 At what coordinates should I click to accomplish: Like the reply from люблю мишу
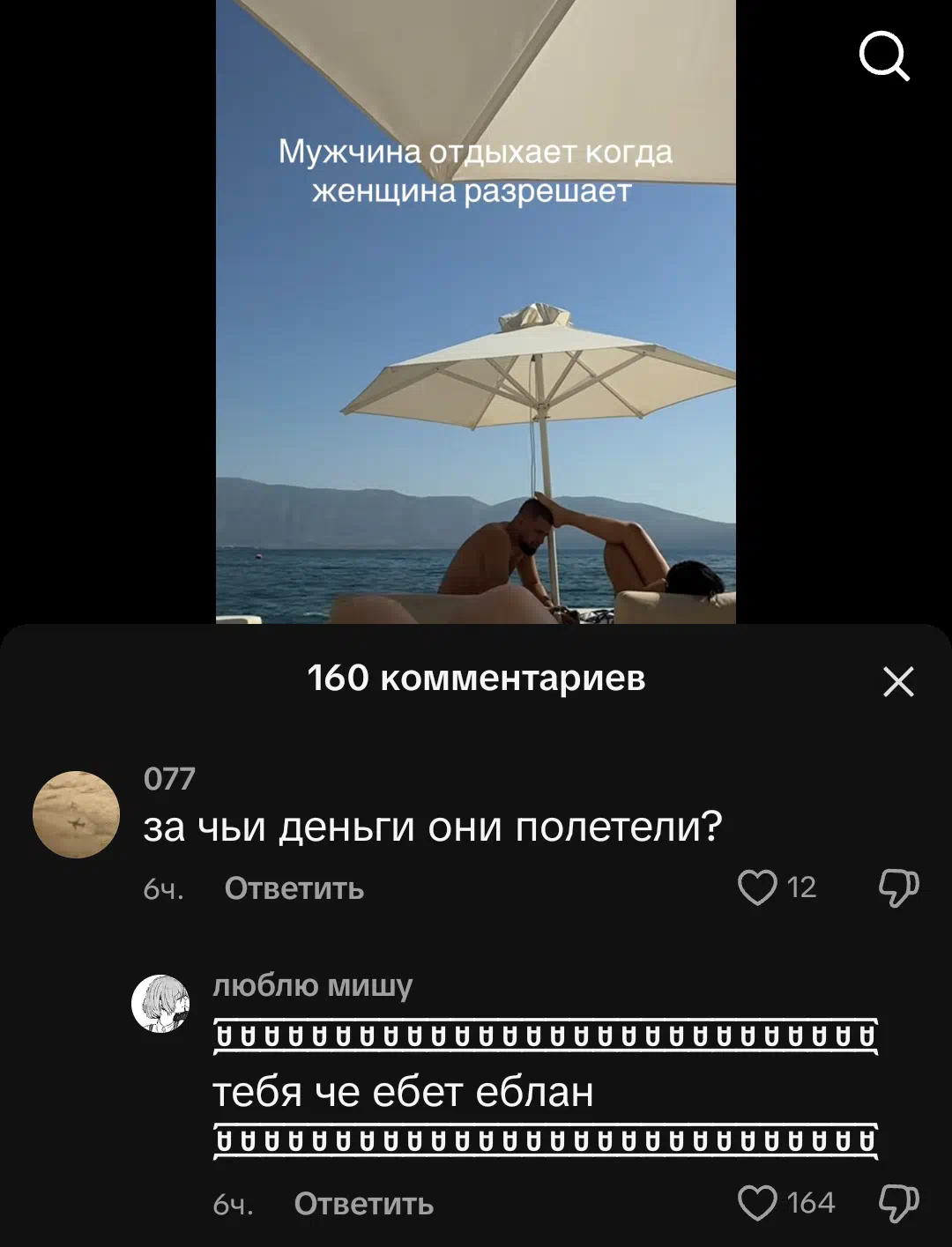point(757,1203)
